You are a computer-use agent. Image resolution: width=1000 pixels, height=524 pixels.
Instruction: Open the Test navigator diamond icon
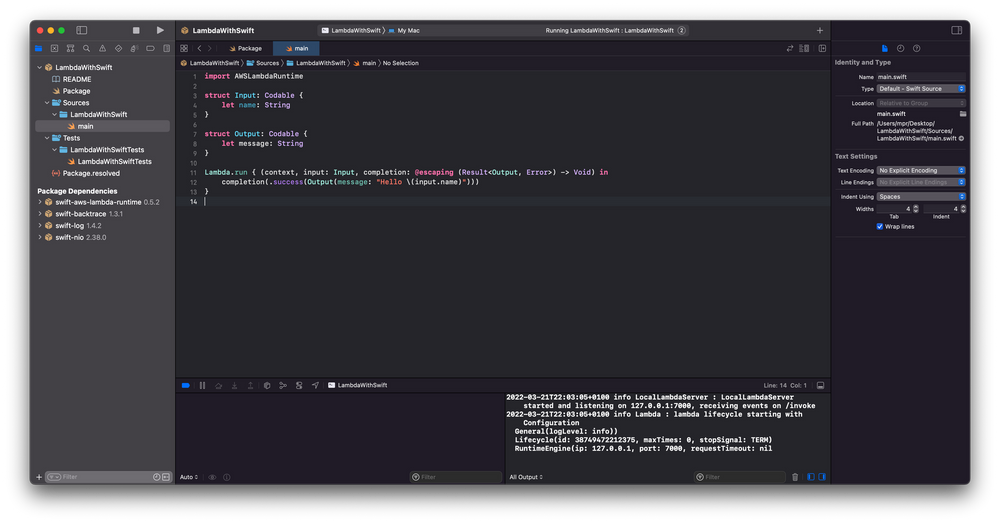(x=118, y=48)
